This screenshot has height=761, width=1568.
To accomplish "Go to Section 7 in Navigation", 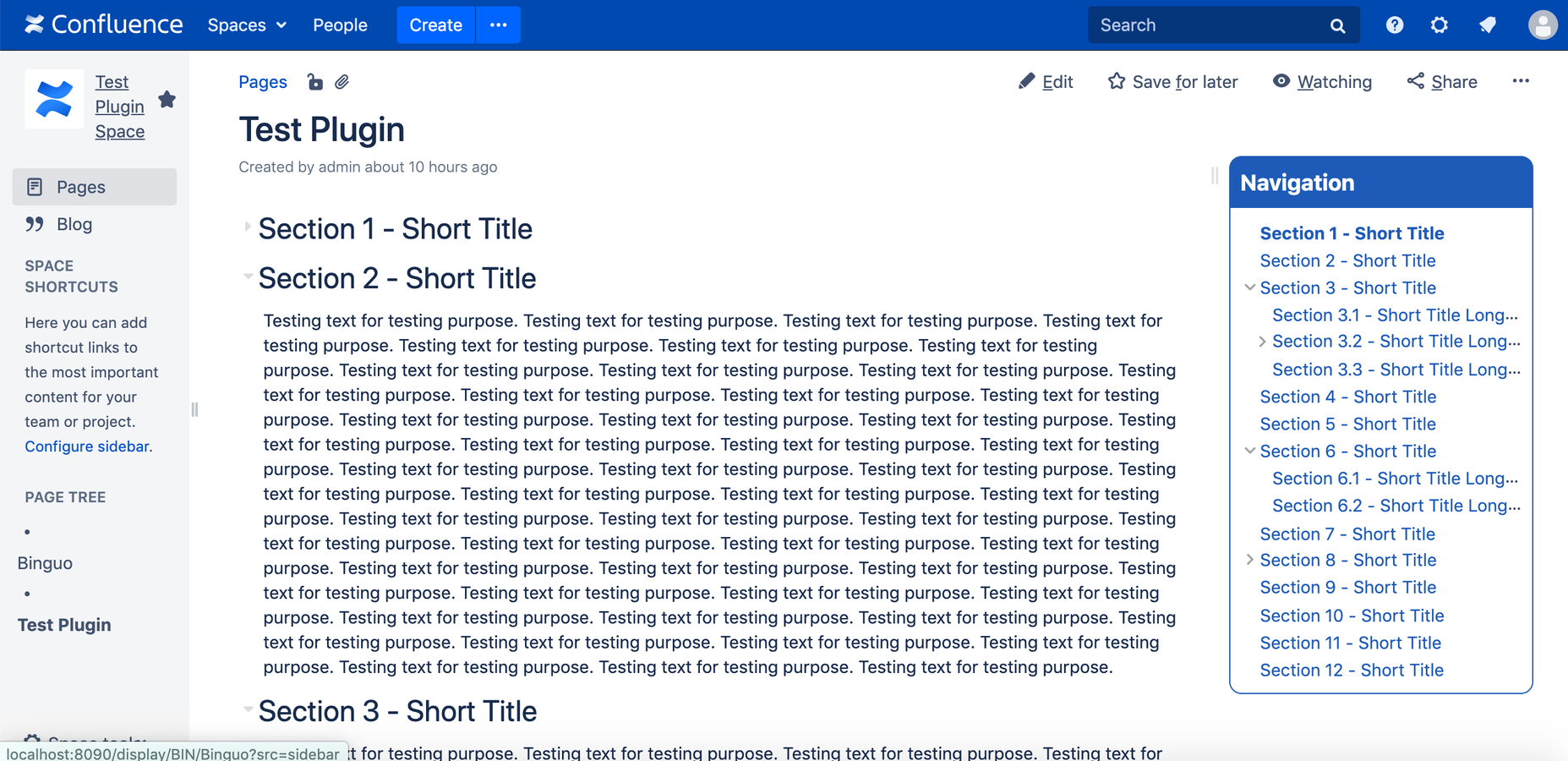I will (1347, 534).
